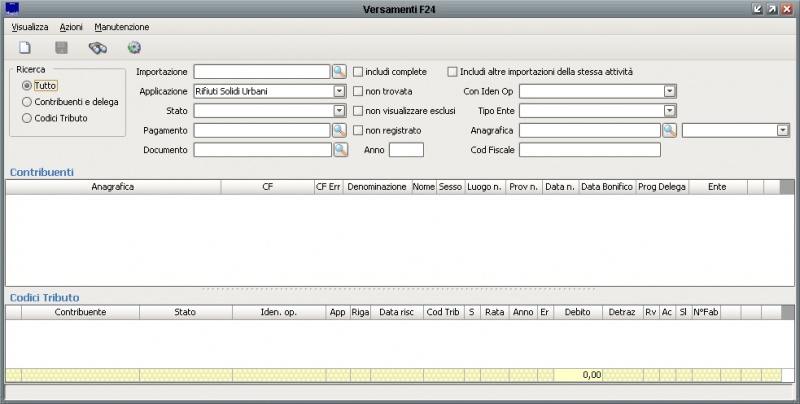Screen dimensions: 800x404
Task: Open the Manutenzione menu
Action: tap(122, 27)
